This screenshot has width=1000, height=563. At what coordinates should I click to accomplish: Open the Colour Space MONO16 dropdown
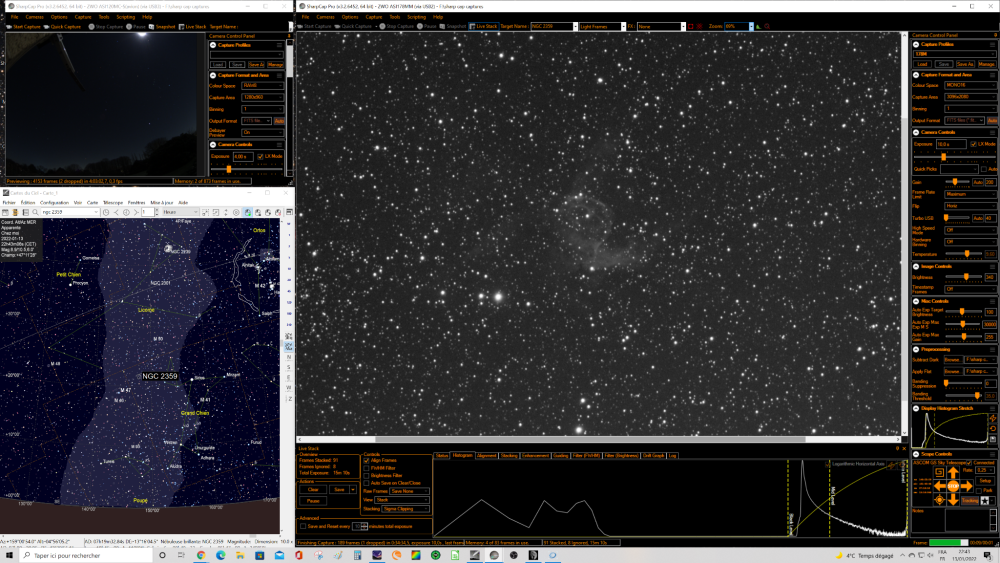(971, 85)
